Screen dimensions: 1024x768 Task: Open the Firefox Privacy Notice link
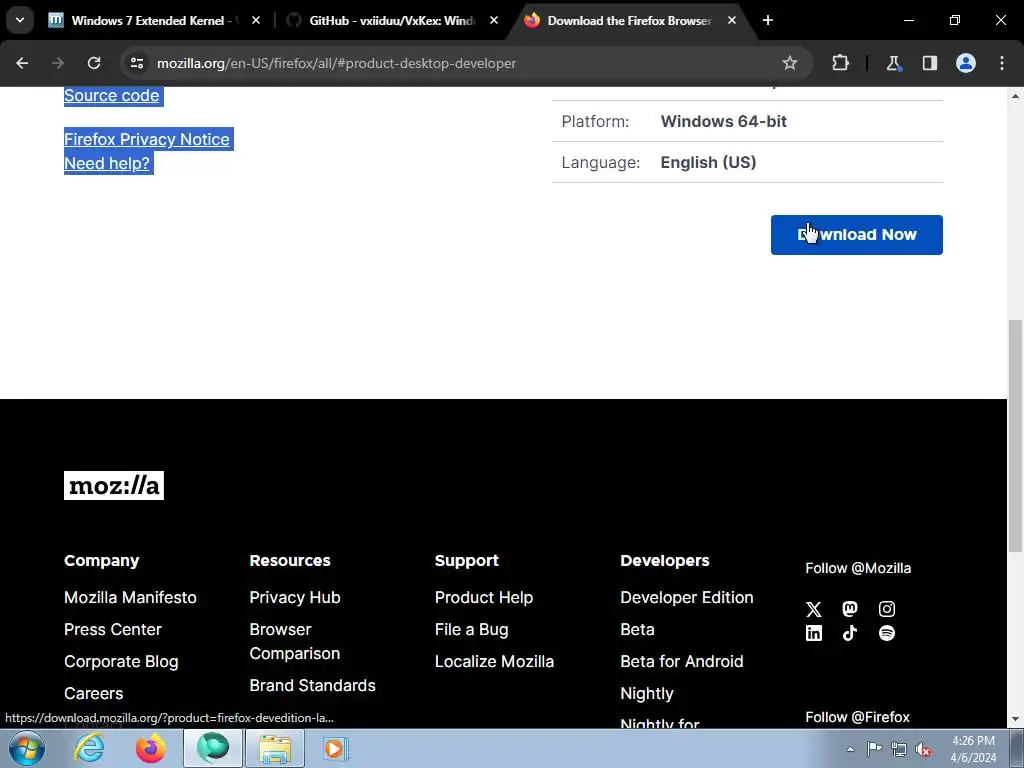point(147,139)
